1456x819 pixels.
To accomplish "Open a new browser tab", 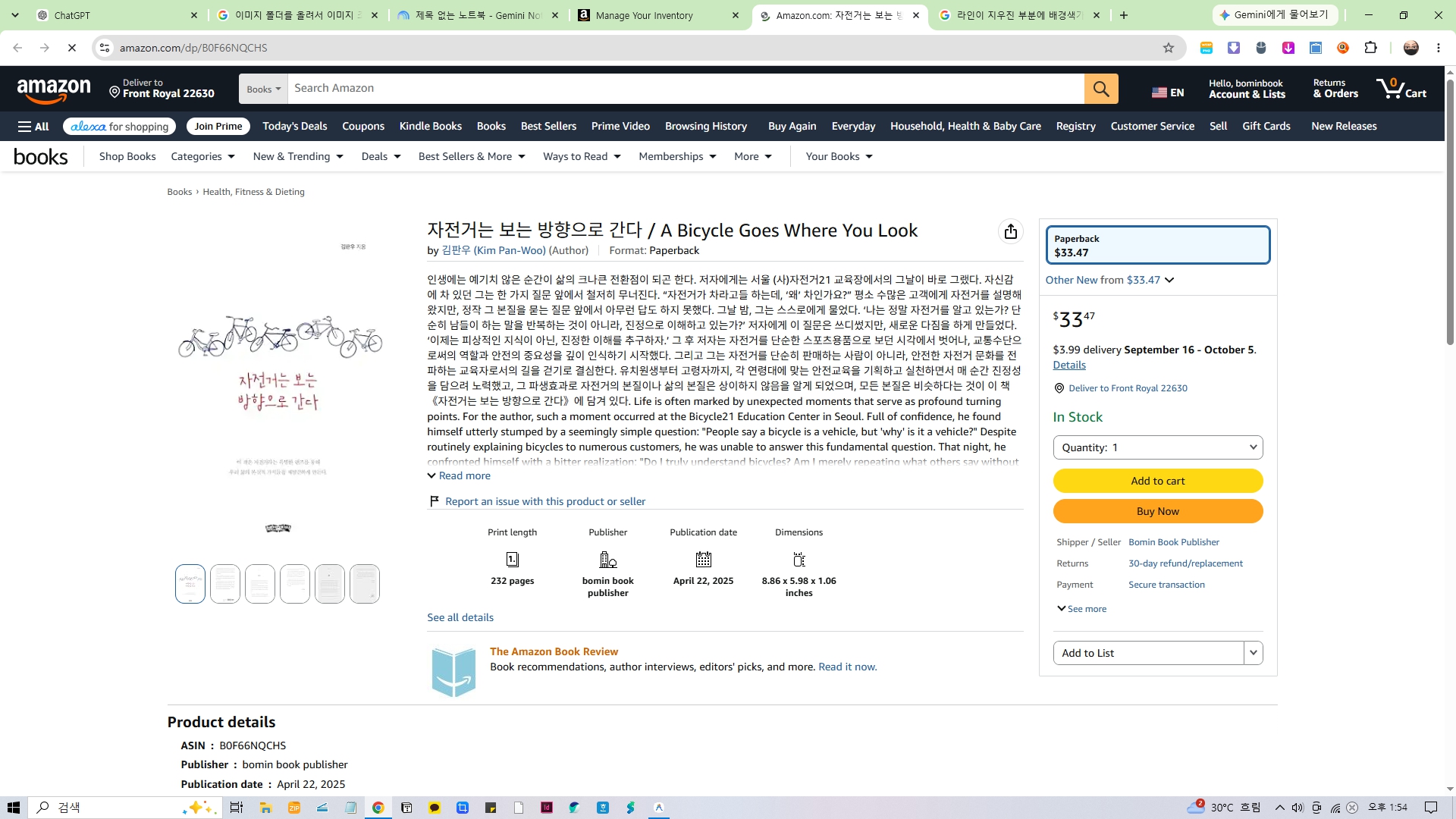I will (x=1124, y=15).
